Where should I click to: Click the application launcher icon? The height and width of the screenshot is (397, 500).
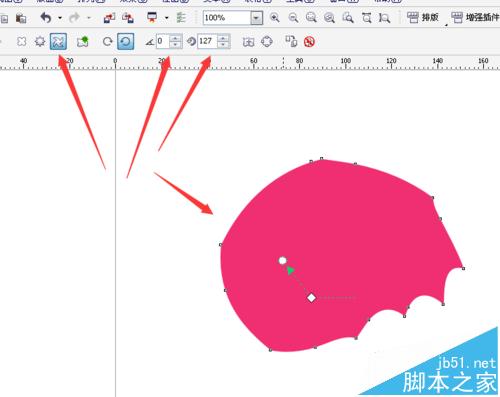pyautogui.click(x=152, y=18)
